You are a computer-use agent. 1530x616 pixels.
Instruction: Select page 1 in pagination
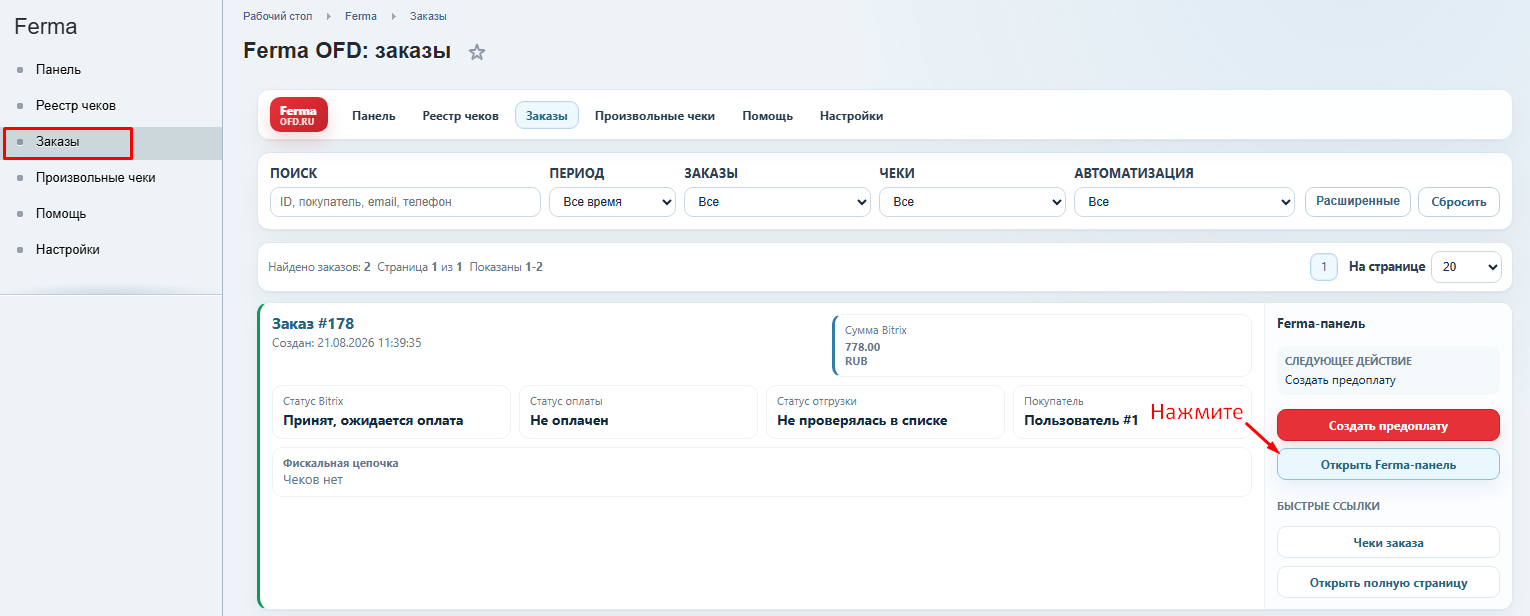pyautogui.click(x=1323, y=267)
